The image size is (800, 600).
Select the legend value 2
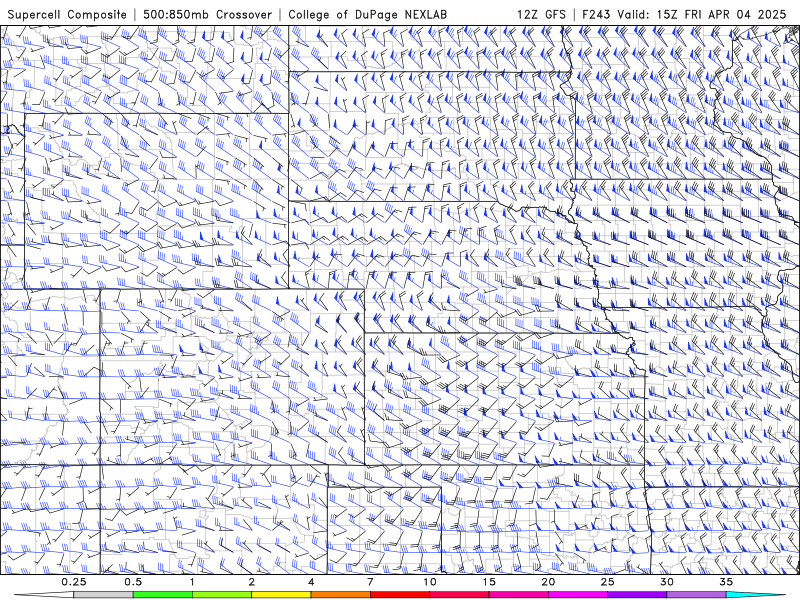[x=252, y=582]
